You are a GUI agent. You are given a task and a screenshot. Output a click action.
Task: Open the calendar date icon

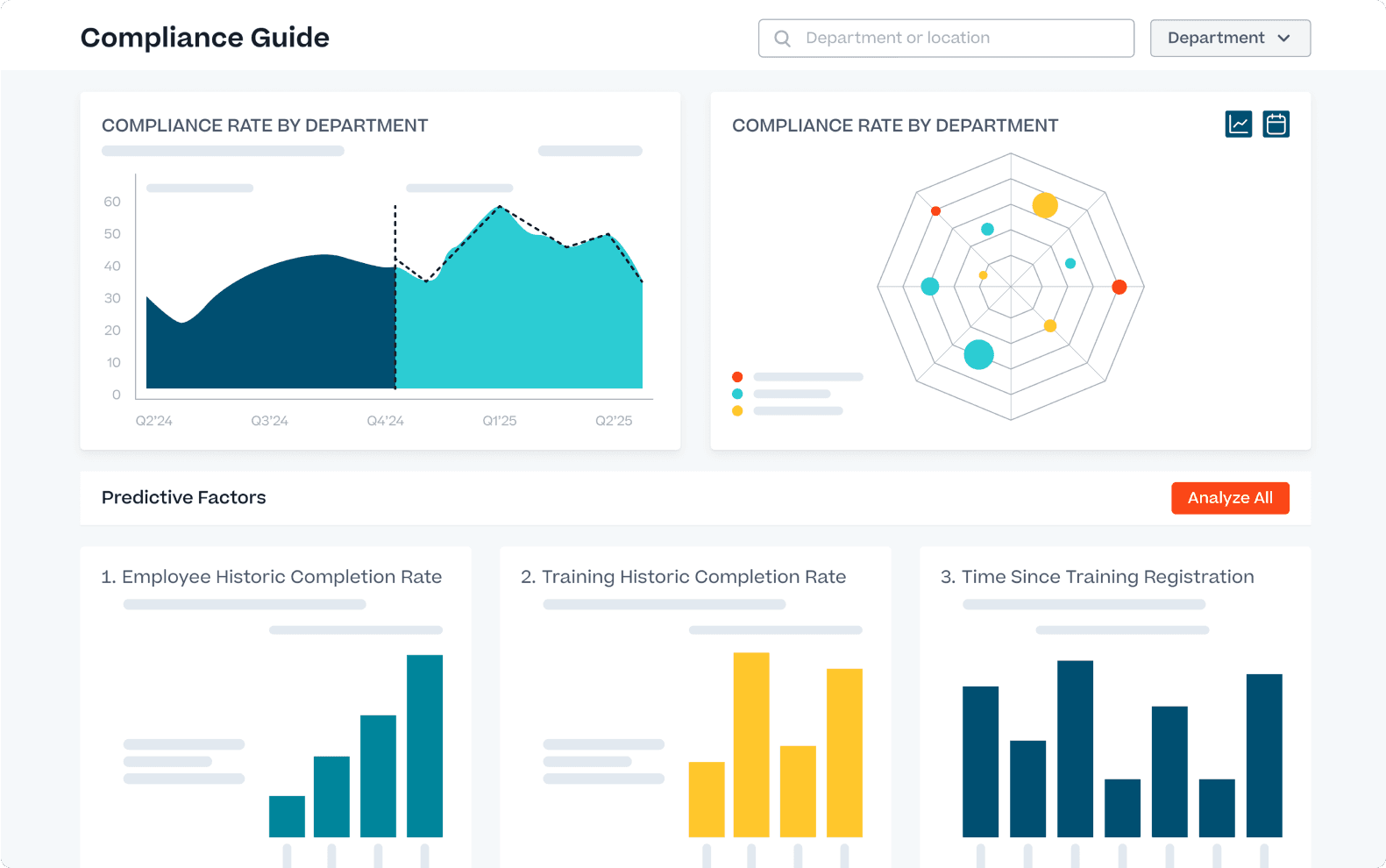click(x=1276, y=125)
